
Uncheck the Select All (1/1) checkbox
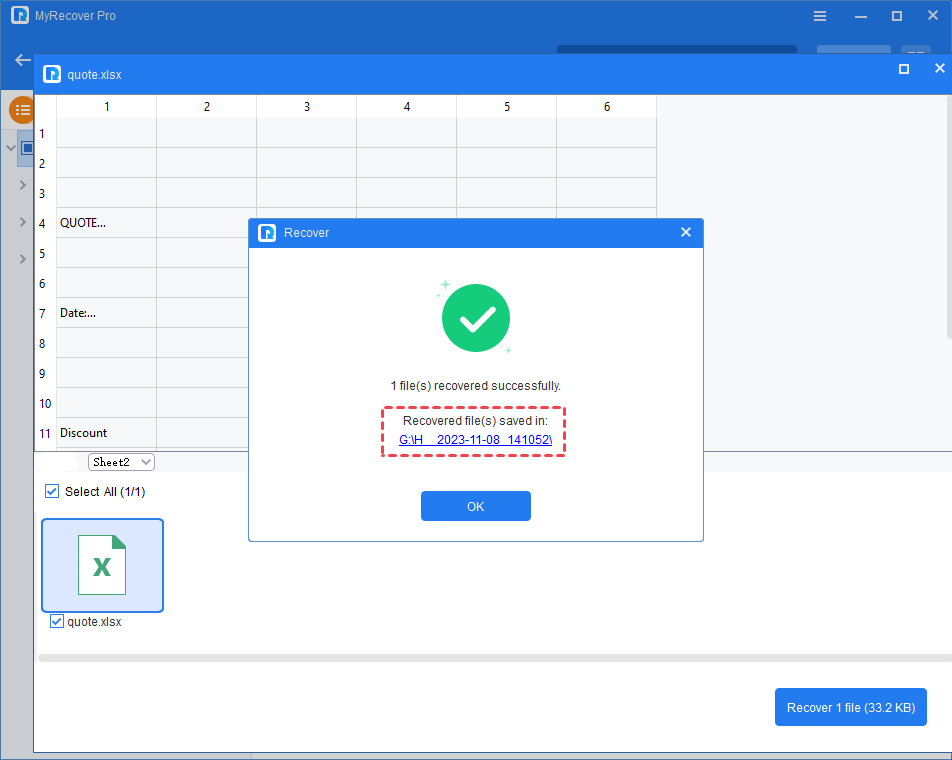pyautogui.click(x=51, y=491)
